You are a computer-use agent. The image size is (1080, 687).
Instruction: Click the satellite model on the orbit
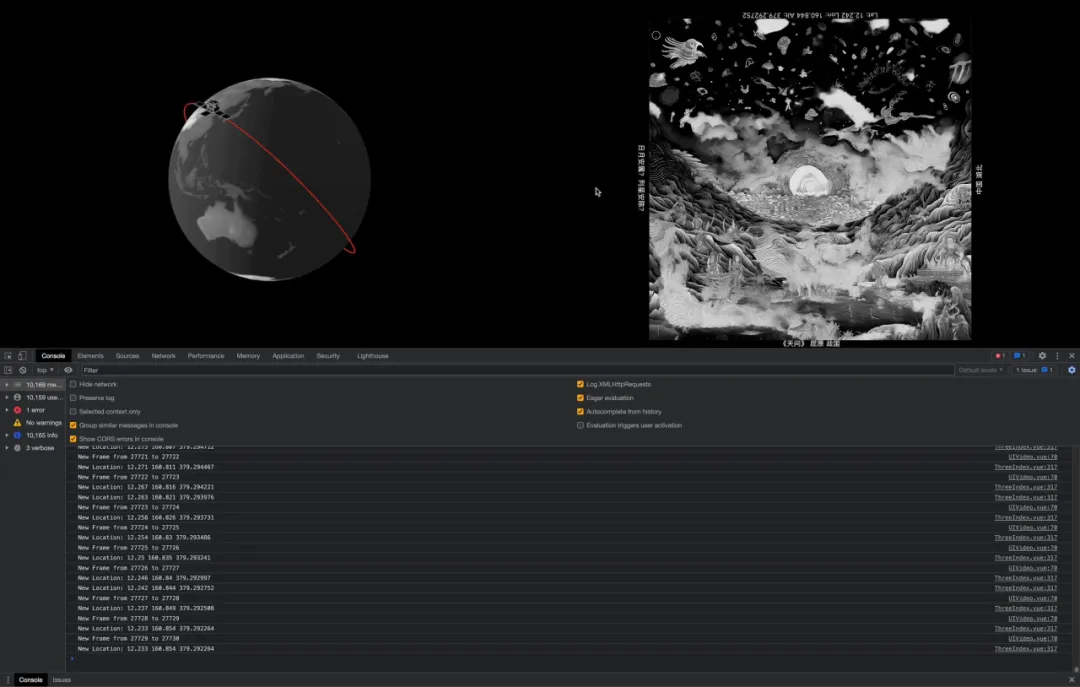pos(212,108)
